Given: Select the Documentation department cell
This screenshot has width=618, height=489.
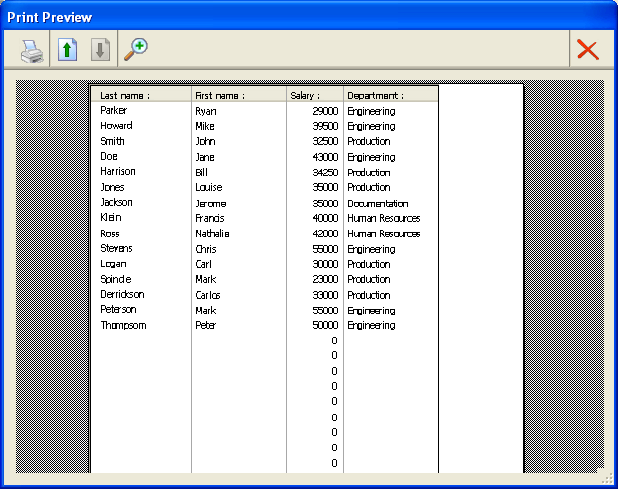Looking at the screenshot, I should [x=377, y=203].
